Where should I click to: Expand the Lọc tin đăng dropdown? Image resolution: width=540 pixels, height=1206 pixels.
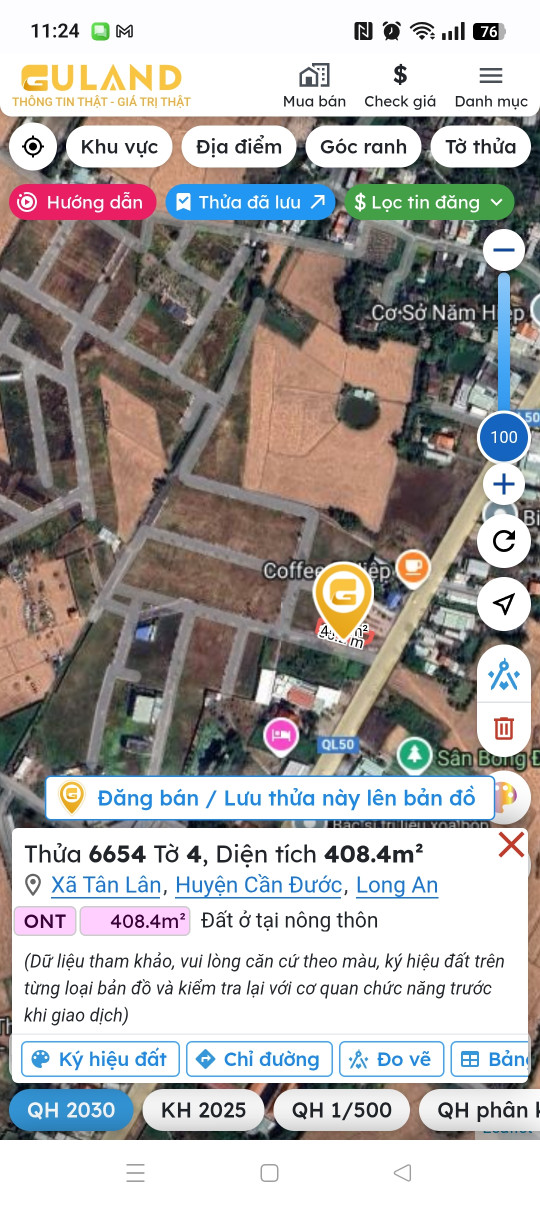pos(429,202)
